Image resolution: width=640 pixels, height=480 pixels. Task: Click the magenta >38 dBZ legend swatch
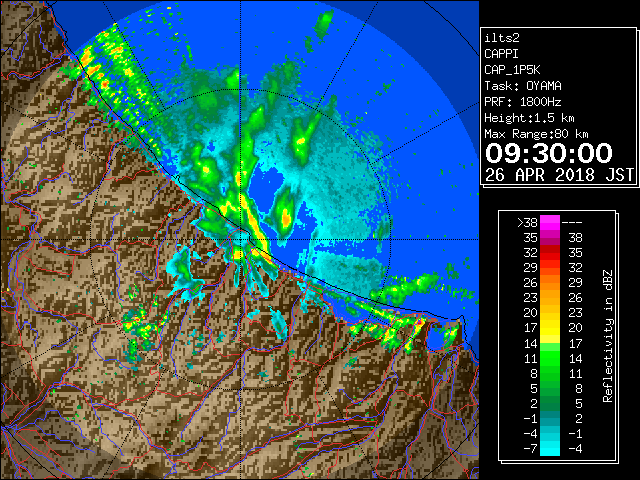pos(550,222)
